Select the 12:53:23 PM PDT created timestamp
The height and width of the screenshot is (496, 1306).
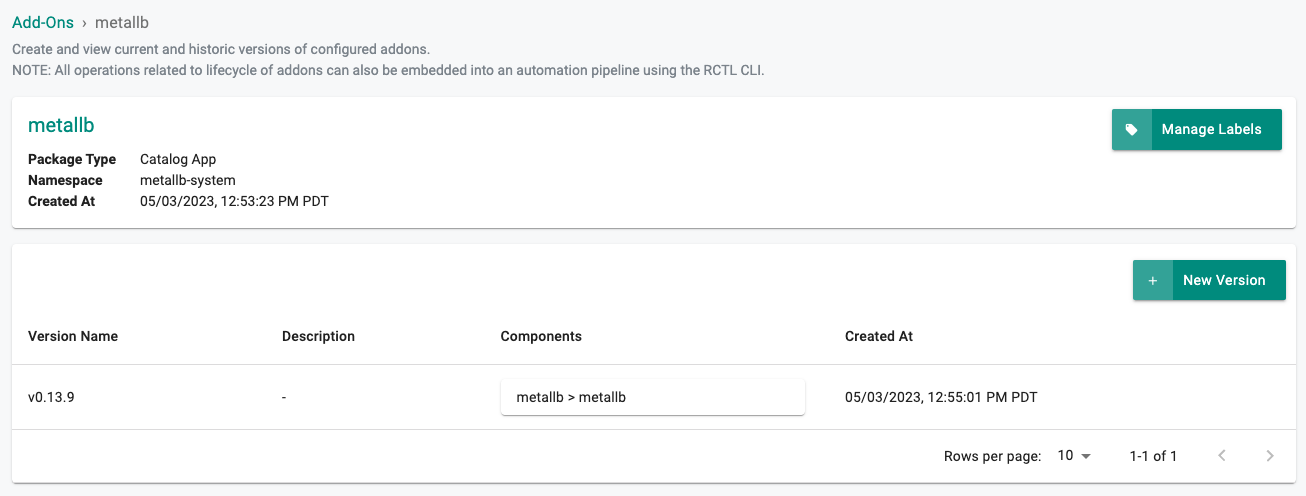234,201
